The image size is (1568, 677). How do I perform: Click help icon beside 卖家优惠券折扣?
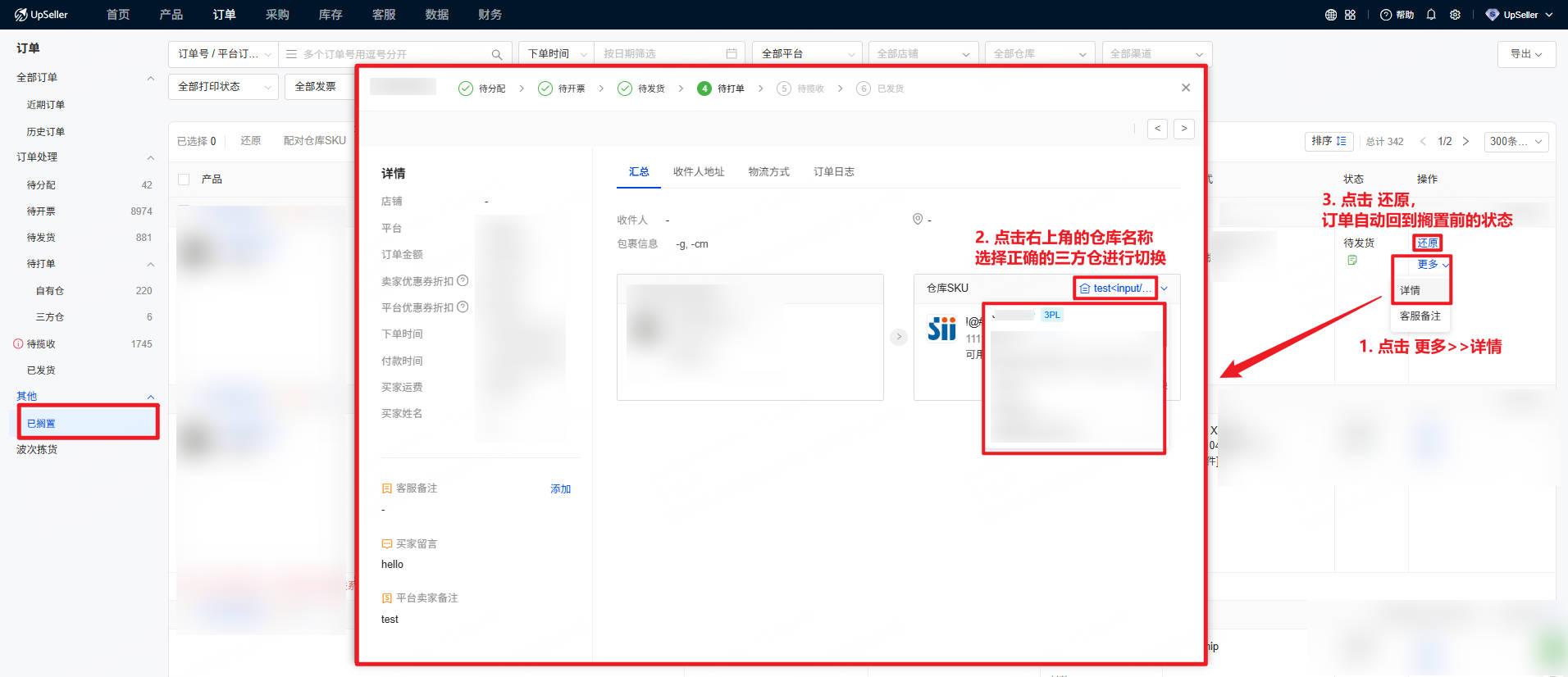pos(463,281)
